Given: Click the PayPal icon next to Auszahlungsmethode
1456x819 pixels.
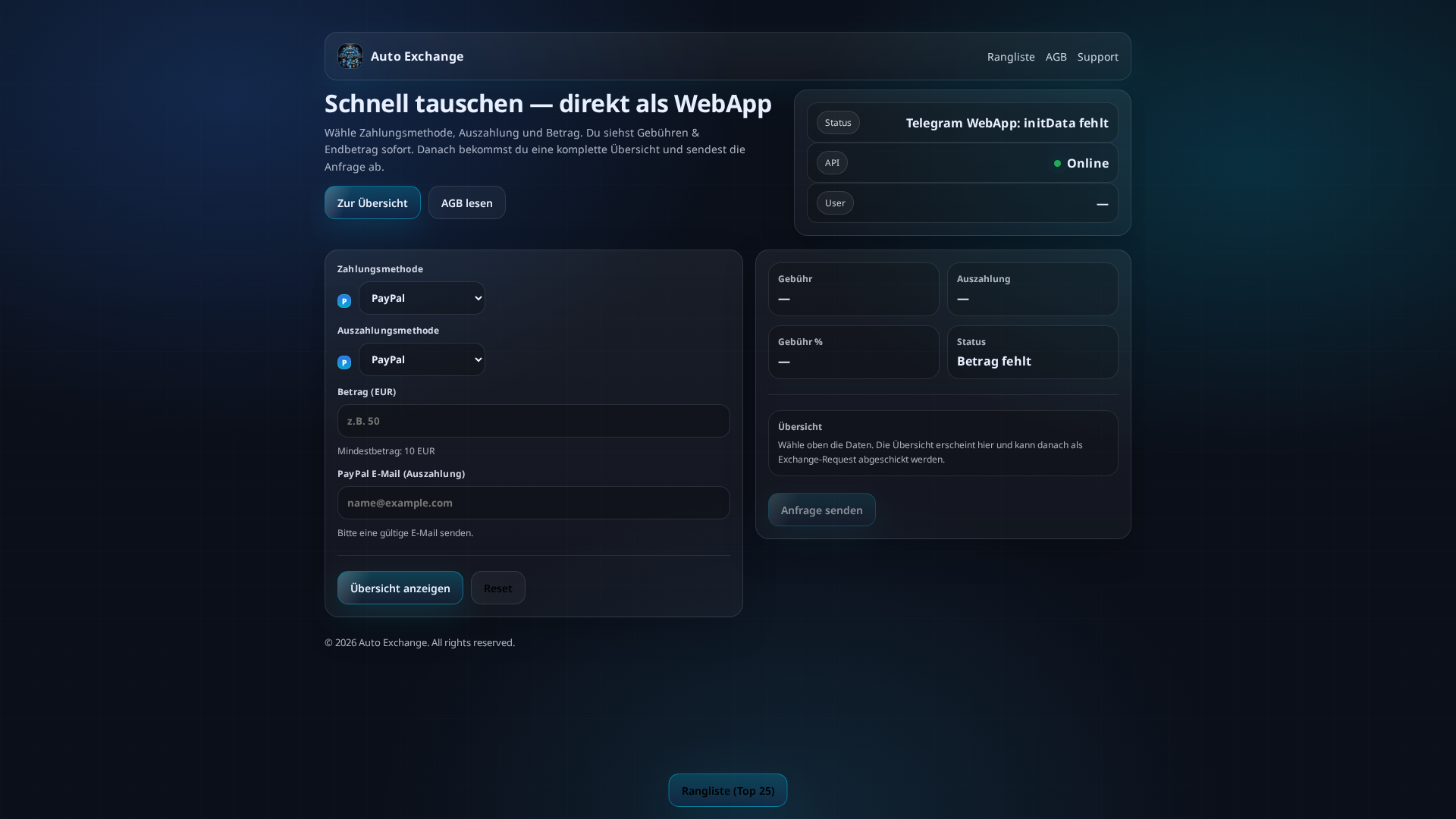Looking at the screenshot, I should tap(344, 362).
